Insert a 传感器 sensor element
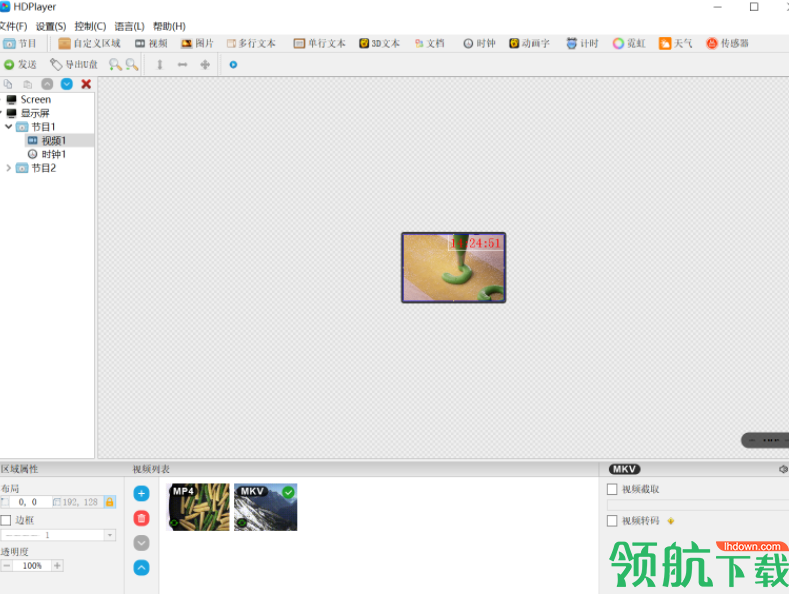Viewport: 789px width, 594px height. click(727, 43)
